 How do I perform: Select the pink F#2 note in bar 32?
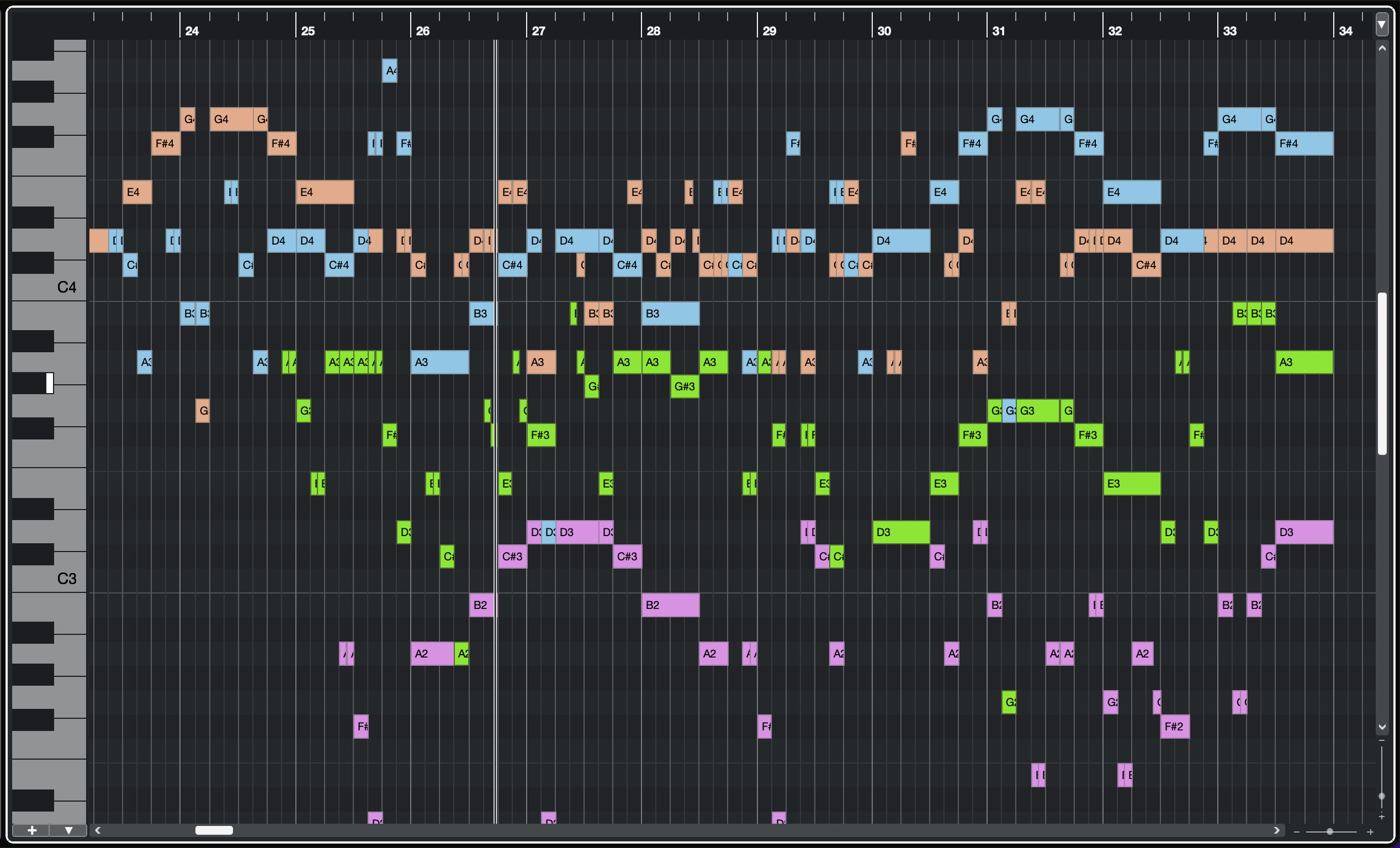(x=1175, y=727)
